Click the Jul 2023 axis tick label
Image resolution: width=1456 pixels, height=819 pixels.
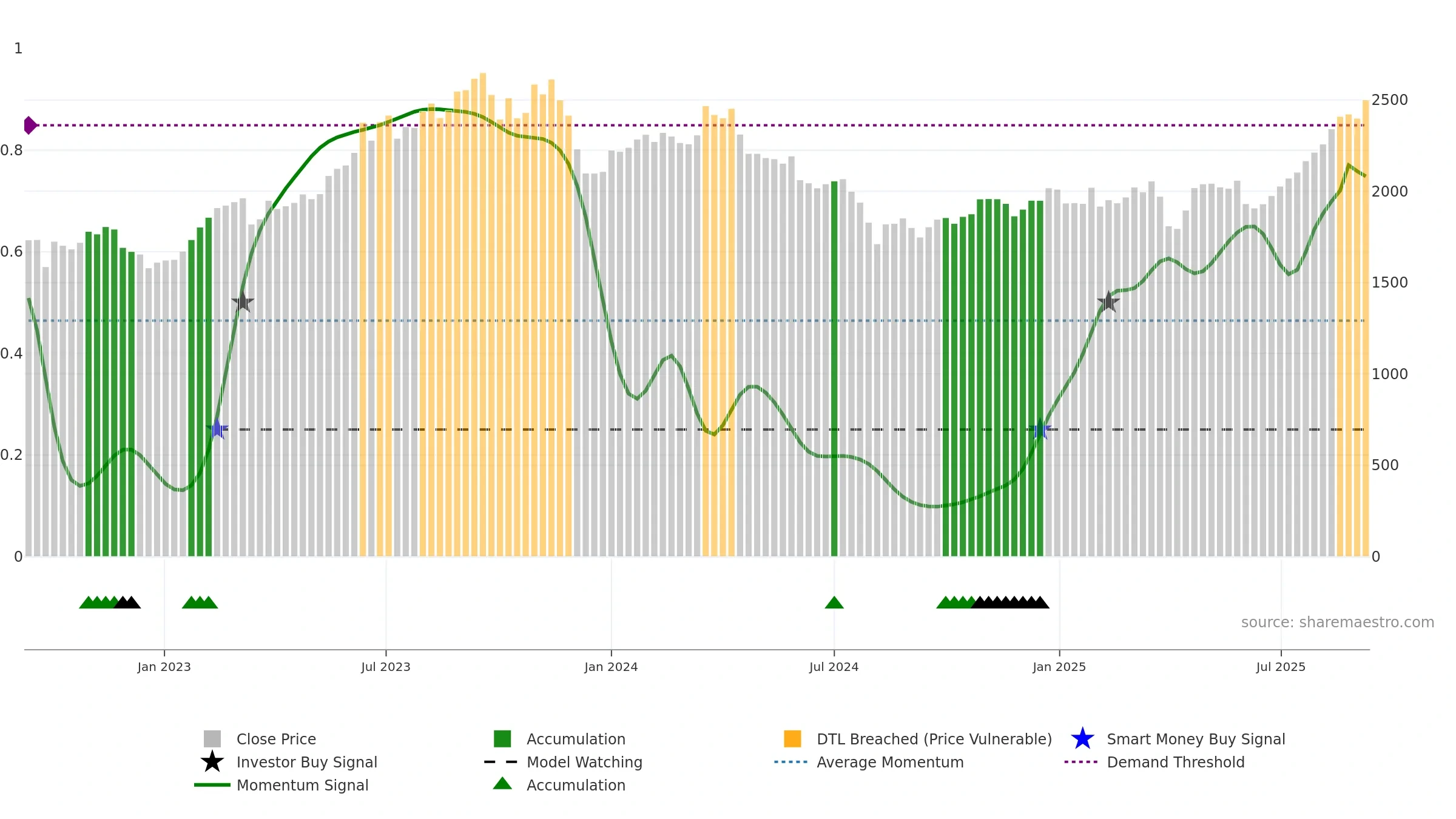[x=386, y=667]
